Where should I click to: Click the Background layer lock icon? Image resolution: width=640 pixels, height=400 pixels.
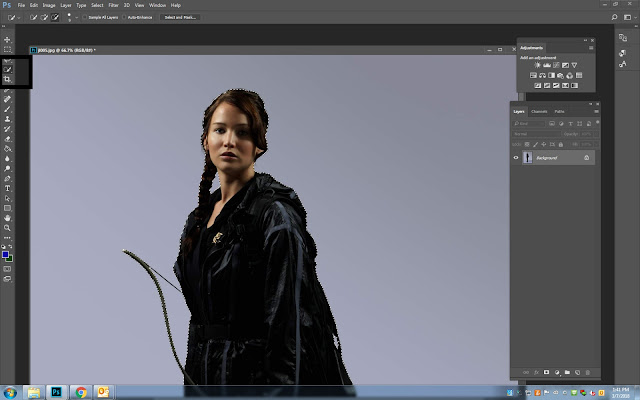coord(587,158)
